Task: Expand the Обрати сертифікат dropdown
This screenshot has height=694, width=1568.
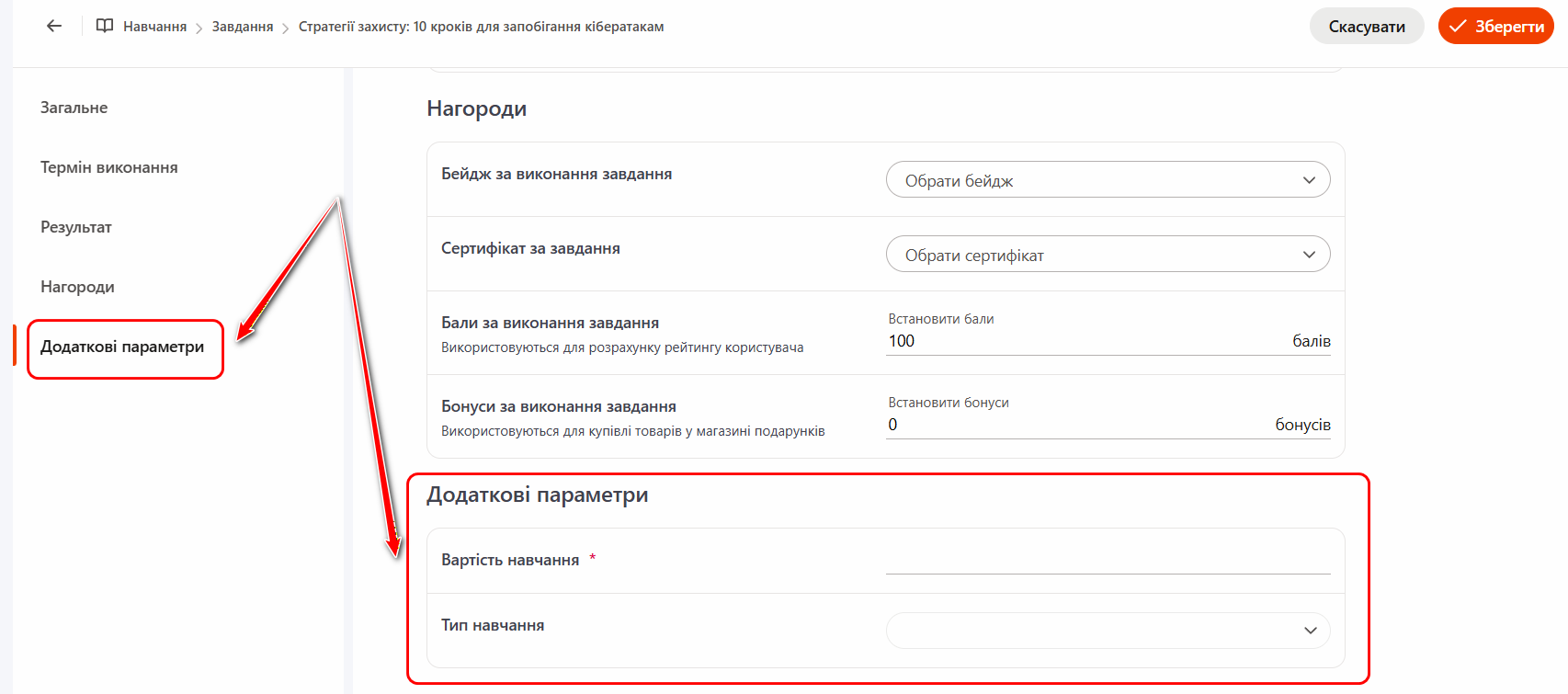Action: [1094, 255]
